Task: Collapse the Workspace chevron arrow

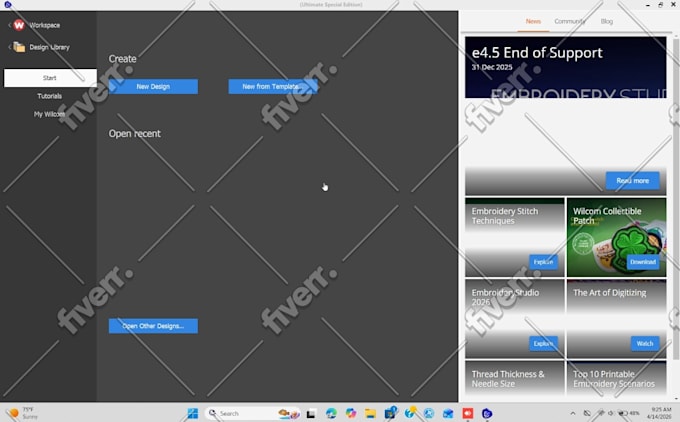Action: [9, 25]
